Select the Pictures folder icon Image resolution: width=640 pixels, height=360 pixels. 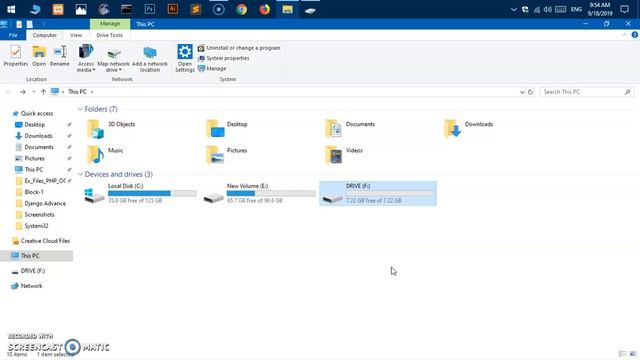click(x=215, y=155)
